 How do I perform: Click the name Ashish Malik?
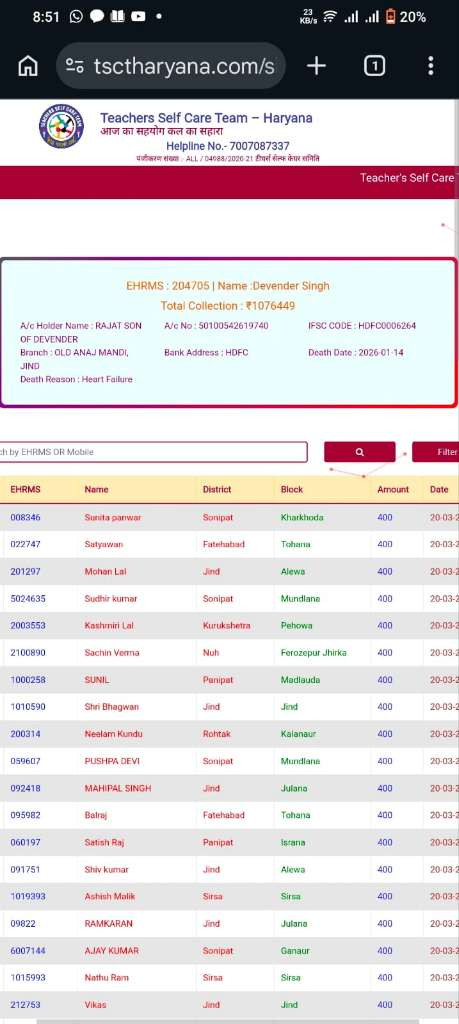pyautogui.click(x=110, y=897)
